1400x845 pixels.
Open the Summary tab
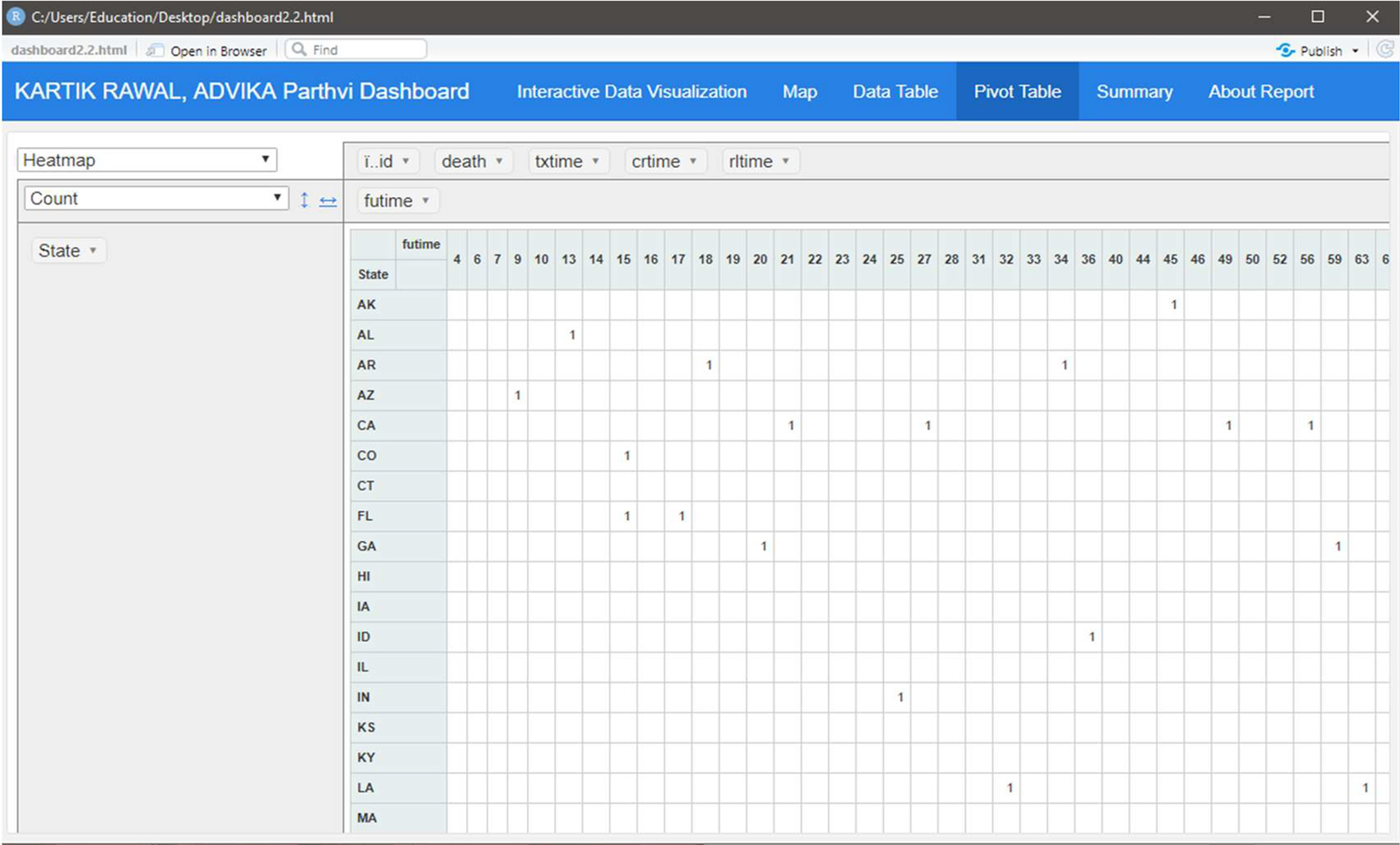pos(1135,91)
